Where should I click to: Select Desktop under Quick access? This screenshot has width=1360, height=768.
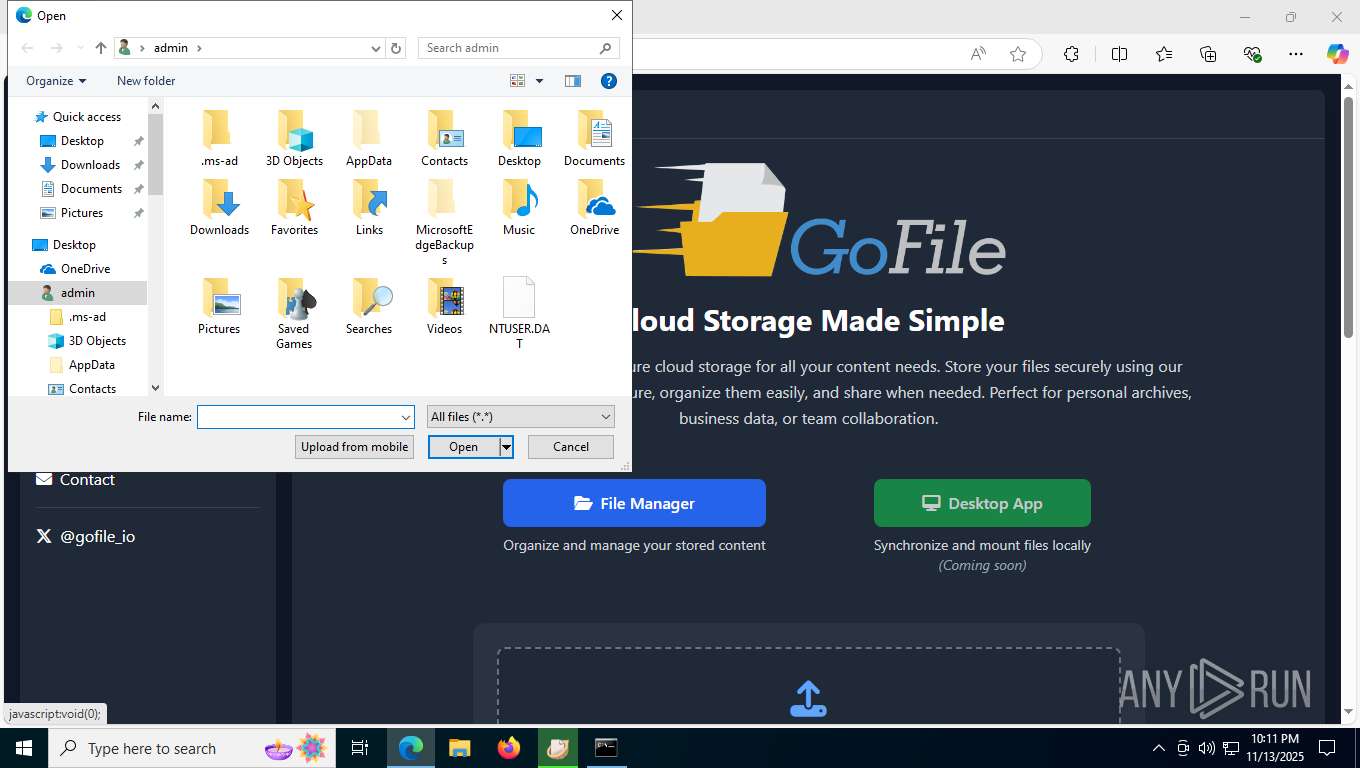coord(82,141)
